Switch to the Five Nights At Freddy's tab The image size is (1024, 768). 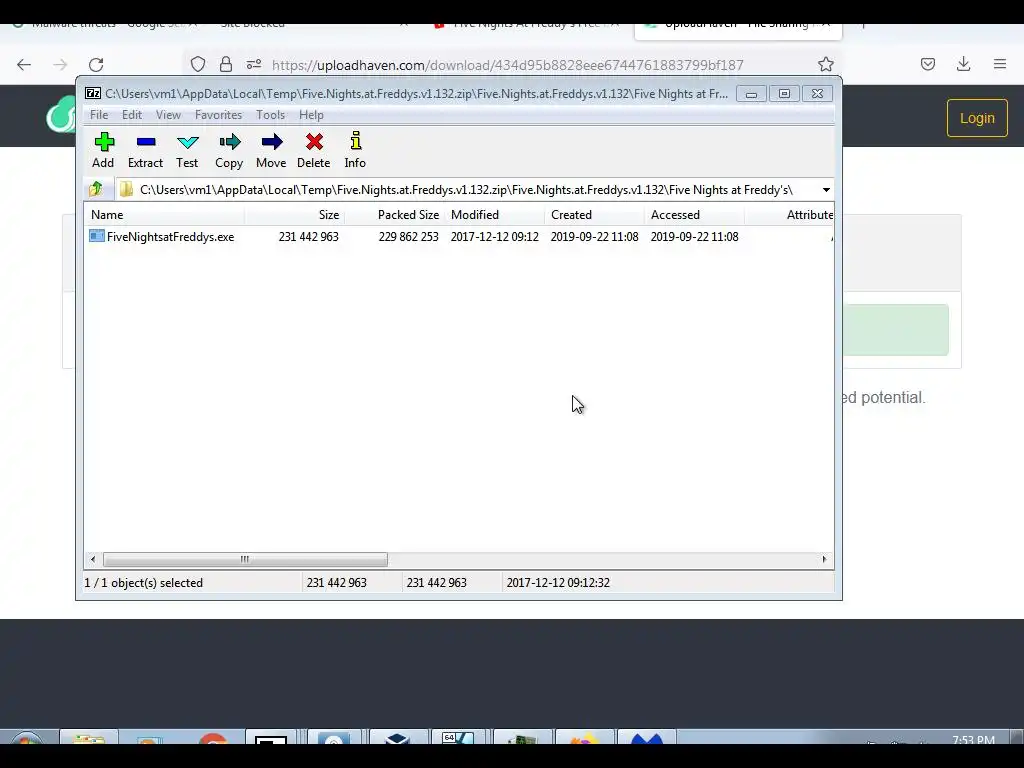526,26
